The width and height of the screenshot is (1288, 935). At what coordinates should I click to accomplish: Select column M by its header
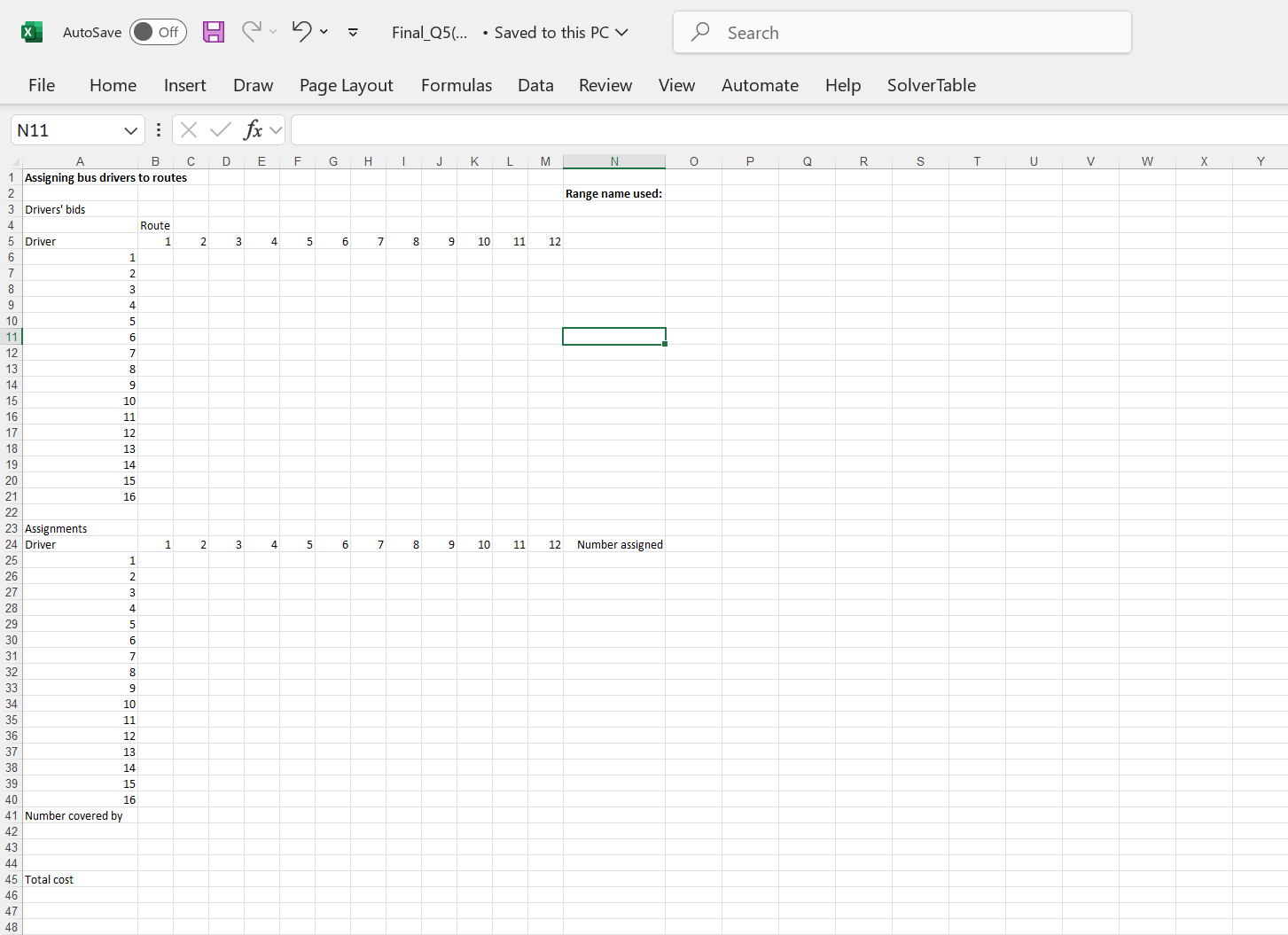pos(545,161)
